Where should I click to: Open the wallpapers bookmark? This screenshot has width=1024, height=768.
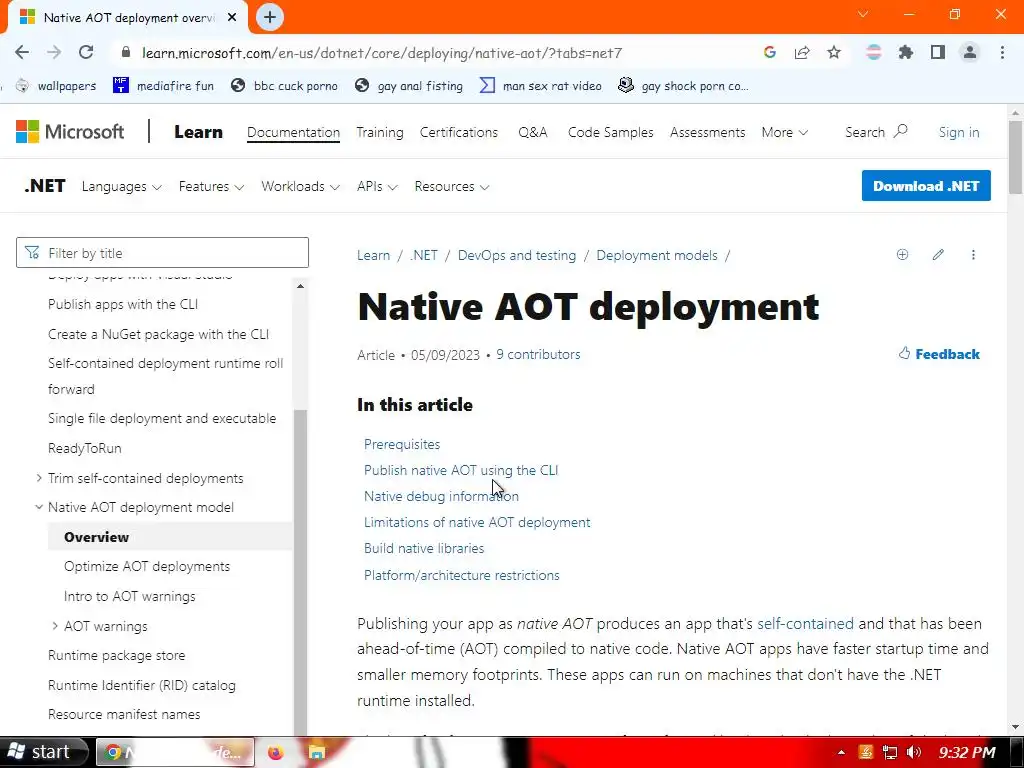coord(57,86)
